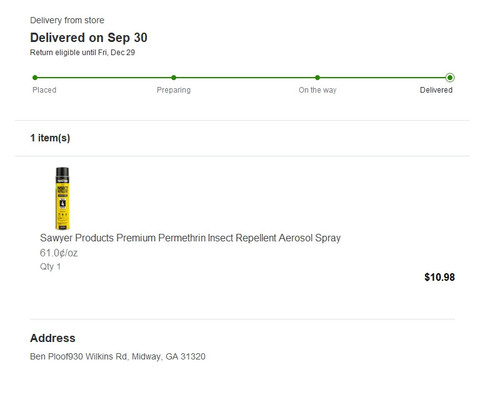Click the Delivered on Sep 30 heading
The image size is (500, 404).
89,38
